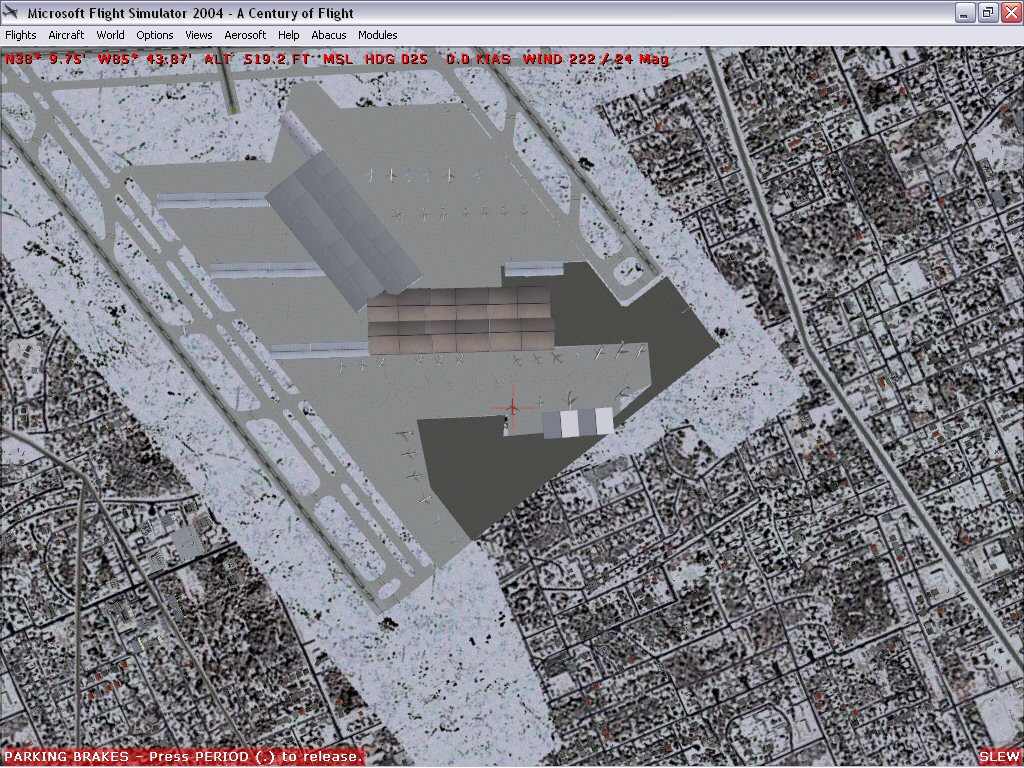
Task: Minimize the Flight Simulator window
Action: [965, 13]
